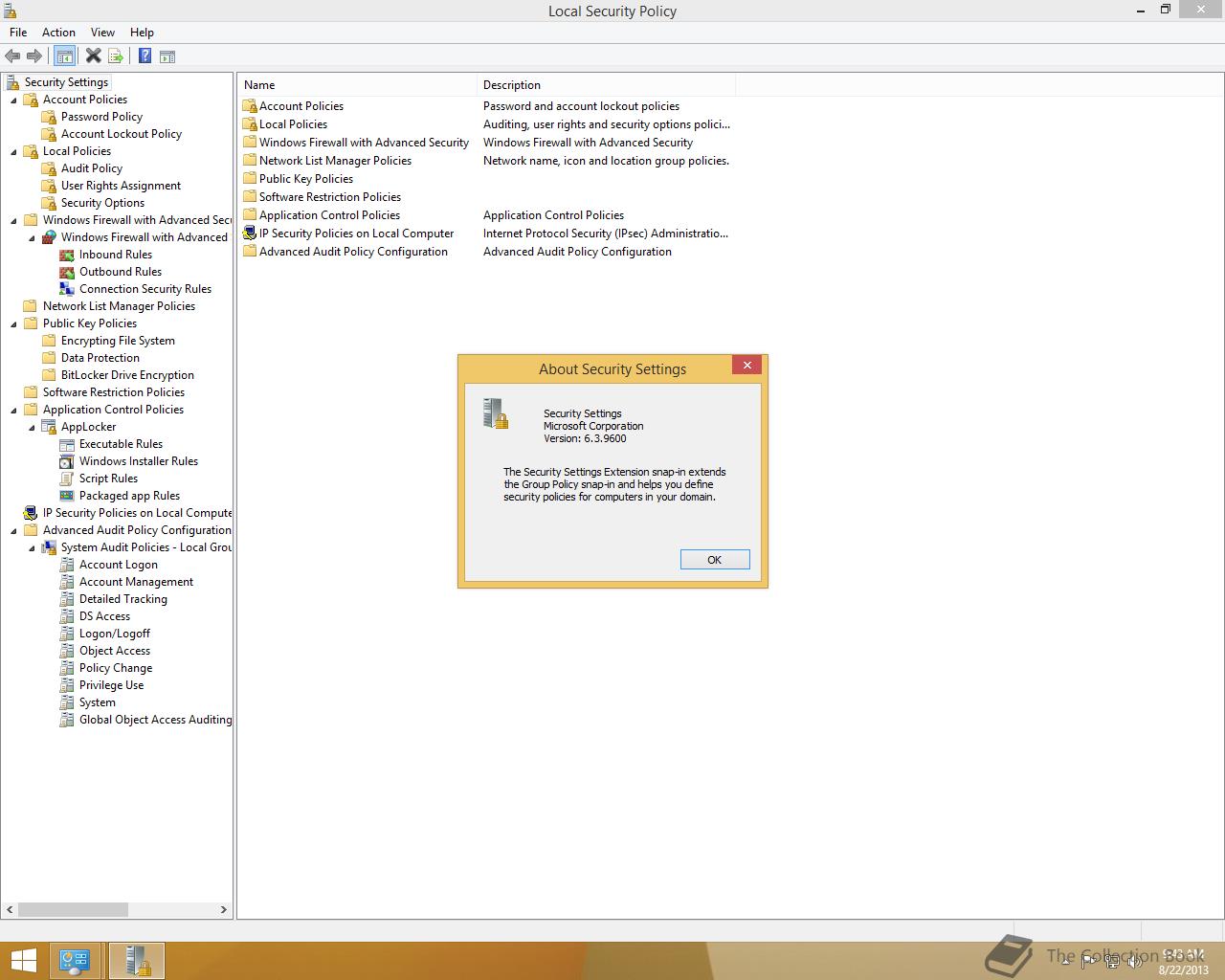Click the Executable Rules icon
The width and height of the screenshot is (1225, 980).
[x=67, y=444]
